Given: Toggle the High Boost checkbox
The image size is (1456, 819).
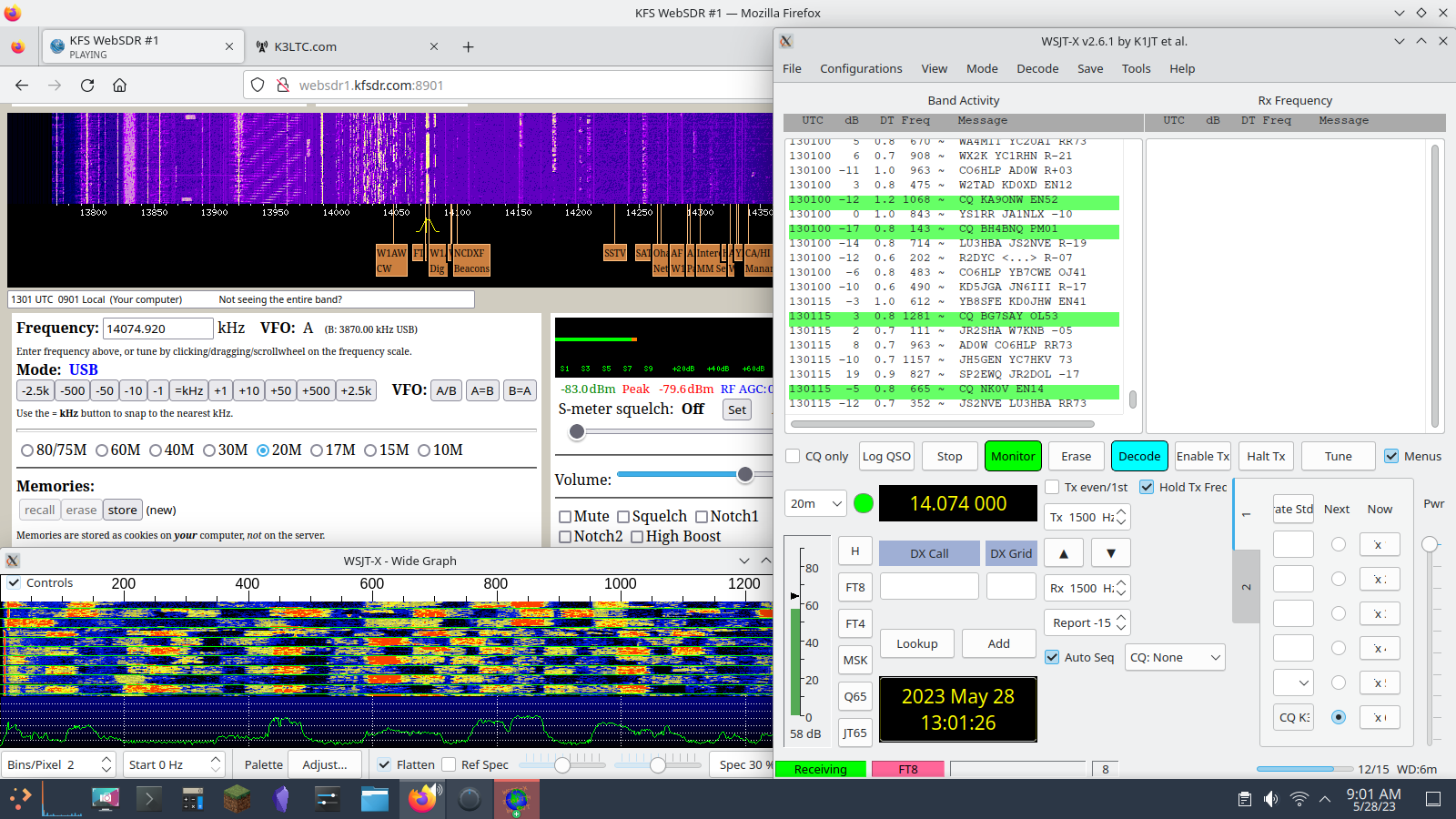Looking at the screenshot, I should tap(637, 537).
